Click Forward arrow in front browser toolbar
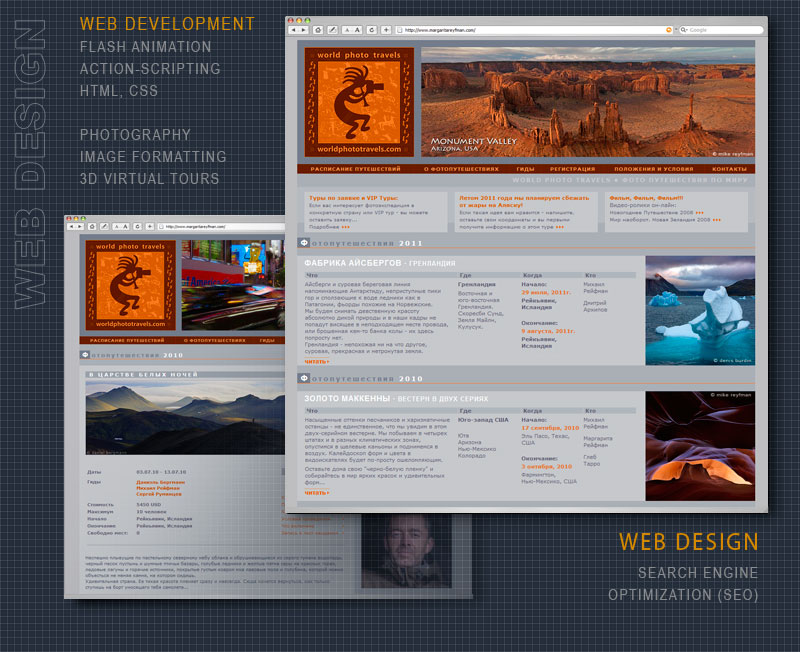The height and width of the screenshot is (652, 800). (304, 30)
